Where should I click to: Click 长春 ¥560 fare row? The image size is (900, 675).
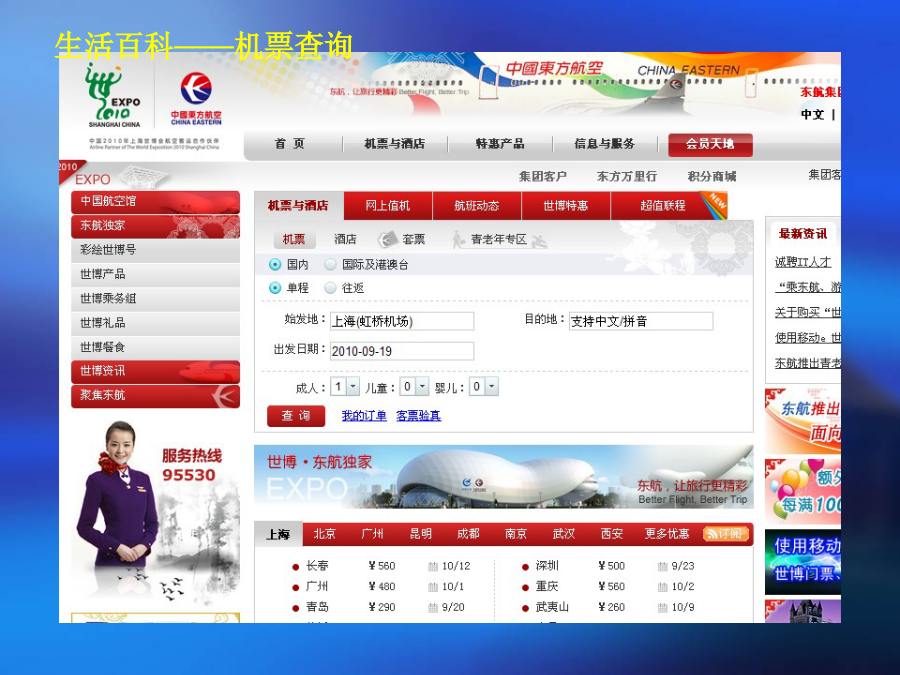[x=381, y=567]
